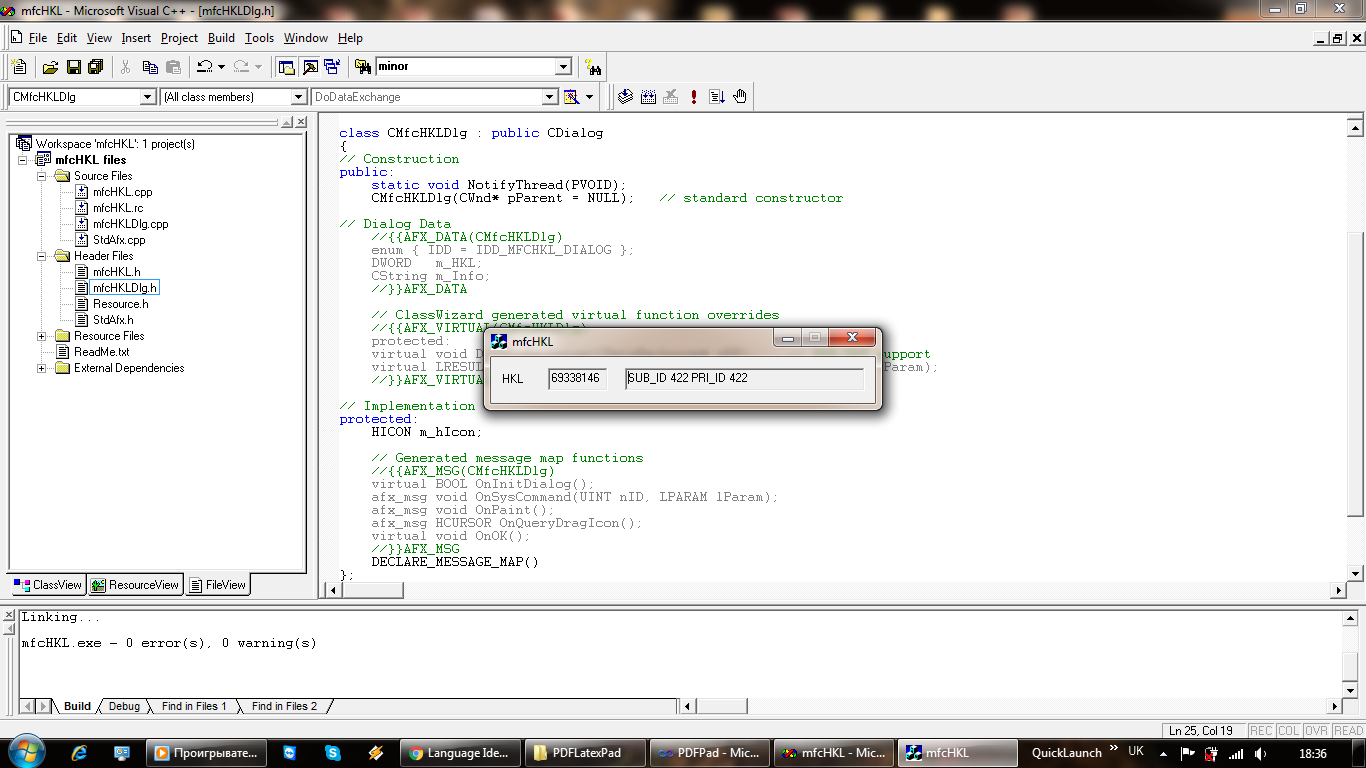Toggle the Output window toolbar button
The width and height of the screenshot is (1366, 768).
[x=310, y=67]
